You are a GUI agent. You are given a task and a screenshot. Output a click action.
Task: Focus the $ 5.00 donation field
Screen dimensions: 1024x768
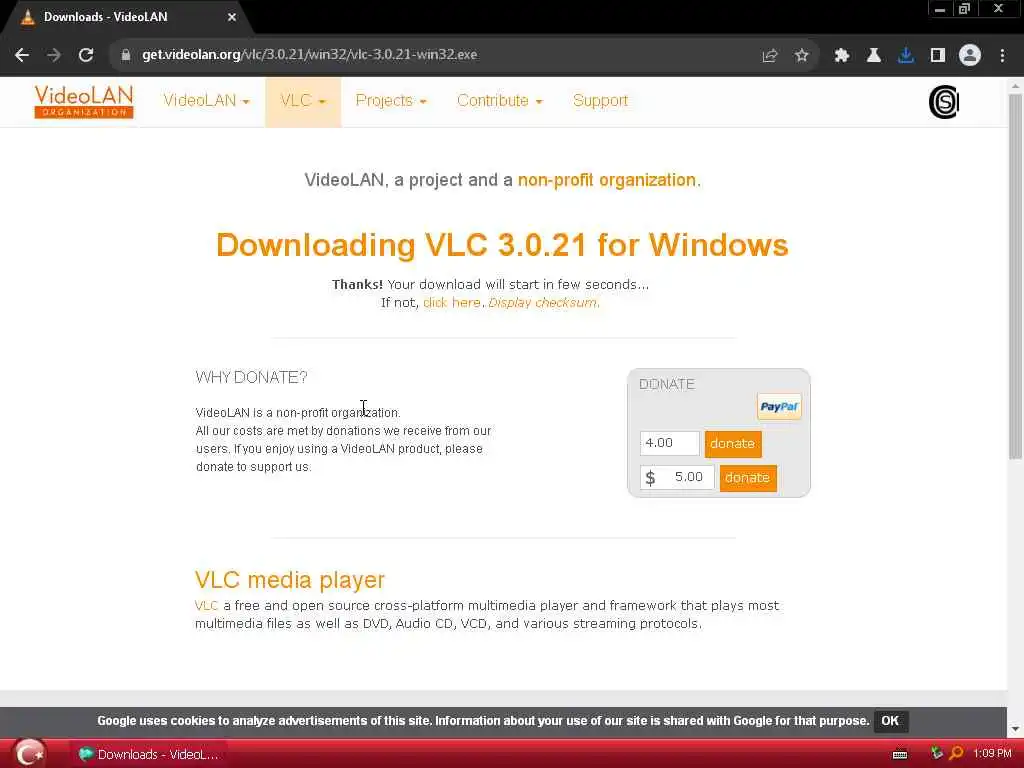pyautogui.click(x=677, y=477)
